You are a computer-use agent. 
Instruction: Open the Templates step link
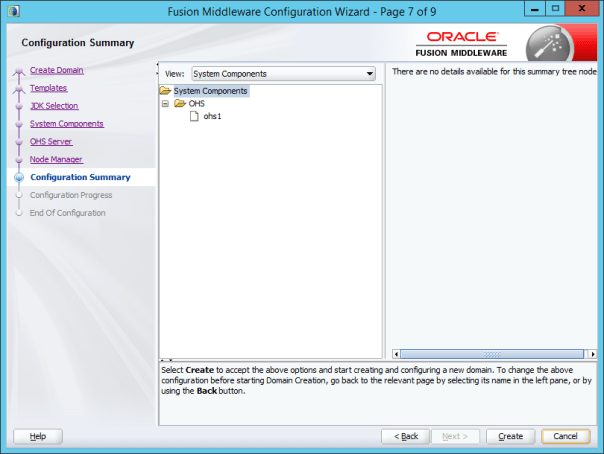click(x=49, y=88)
